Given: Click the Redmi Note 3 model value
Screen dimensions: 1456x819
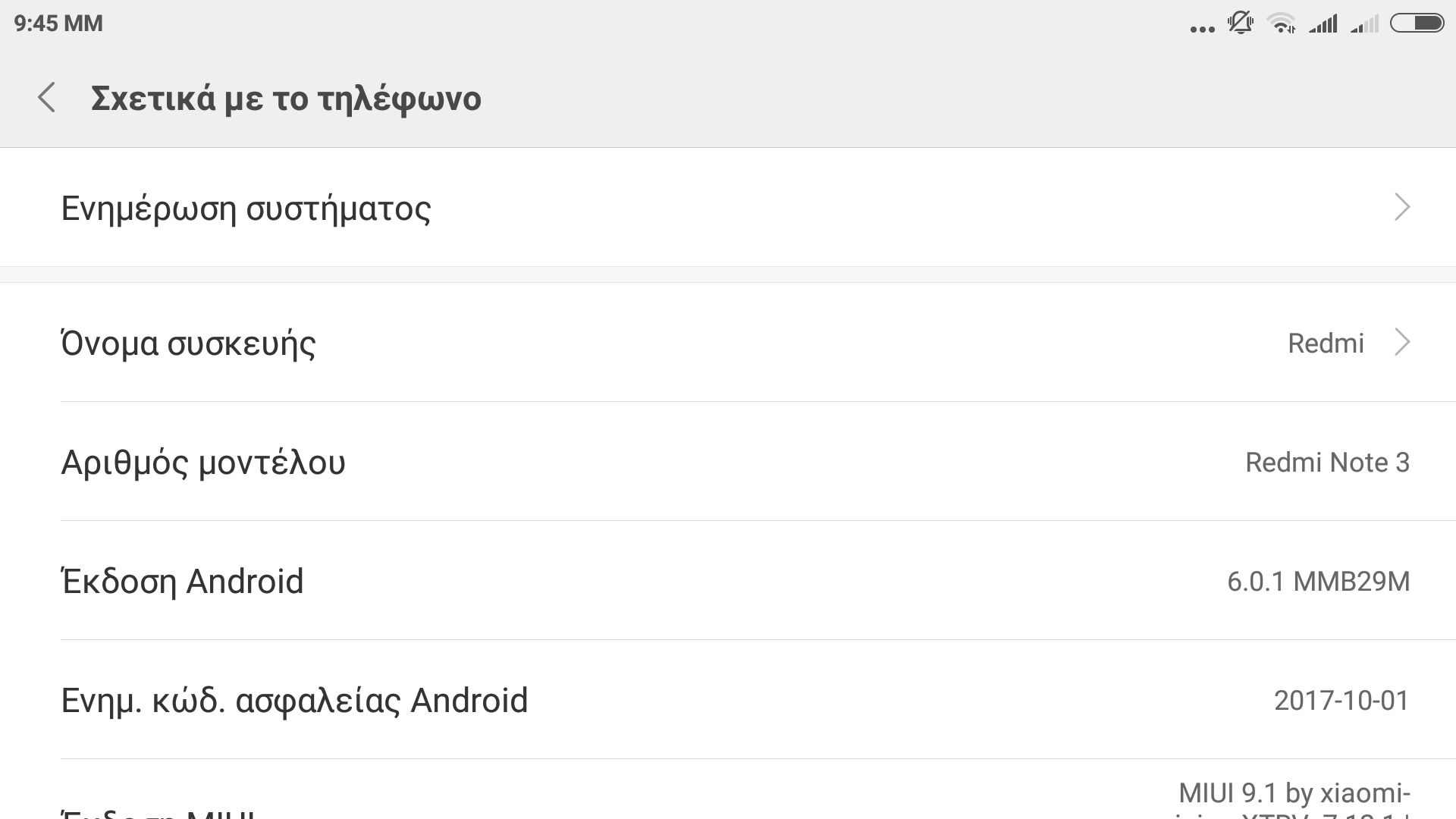Looking at the screenshot, I should pyautogui.click(x=1327, y=463).
